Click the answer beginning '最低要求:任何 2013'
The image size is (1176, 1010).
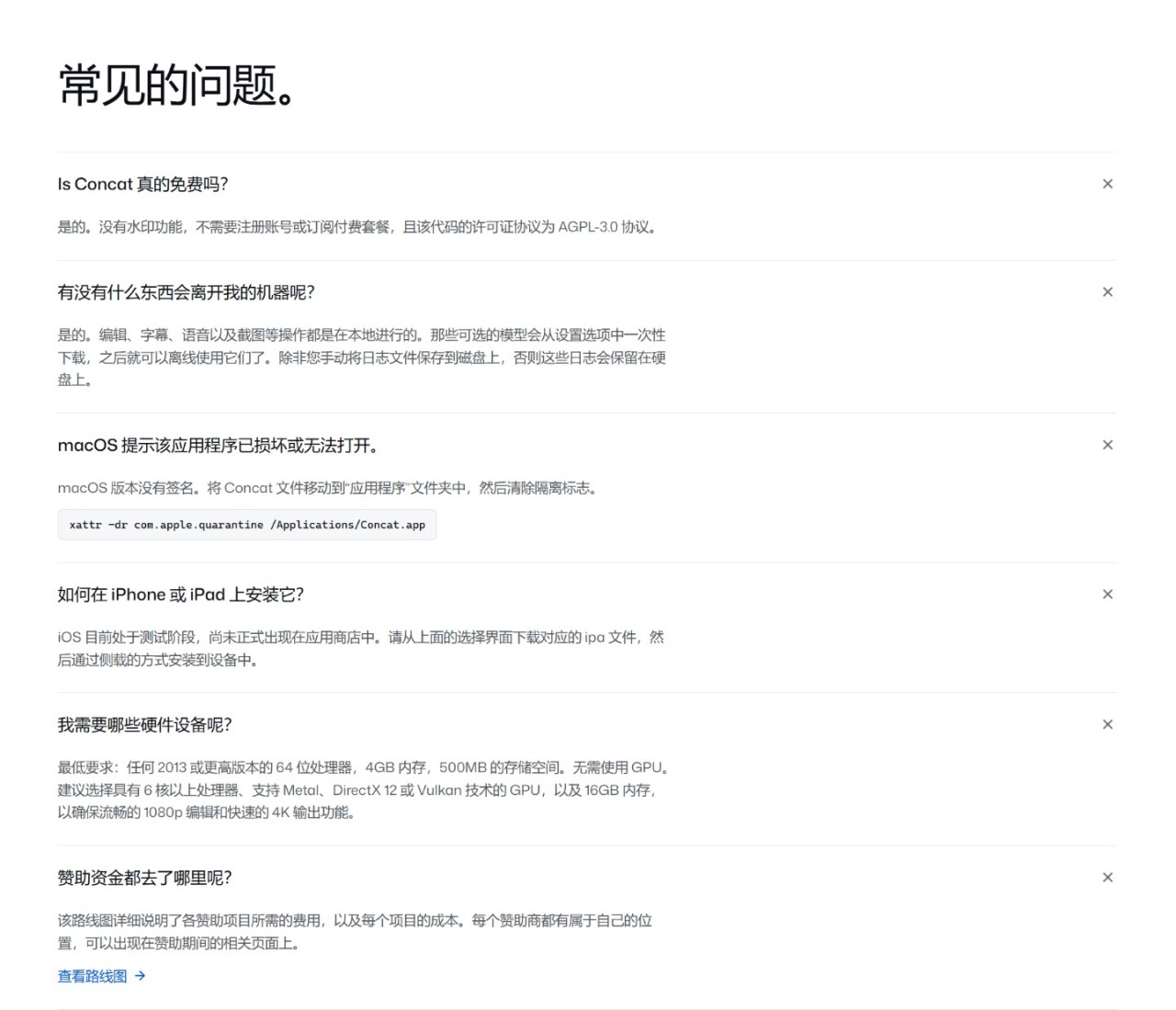364,790
